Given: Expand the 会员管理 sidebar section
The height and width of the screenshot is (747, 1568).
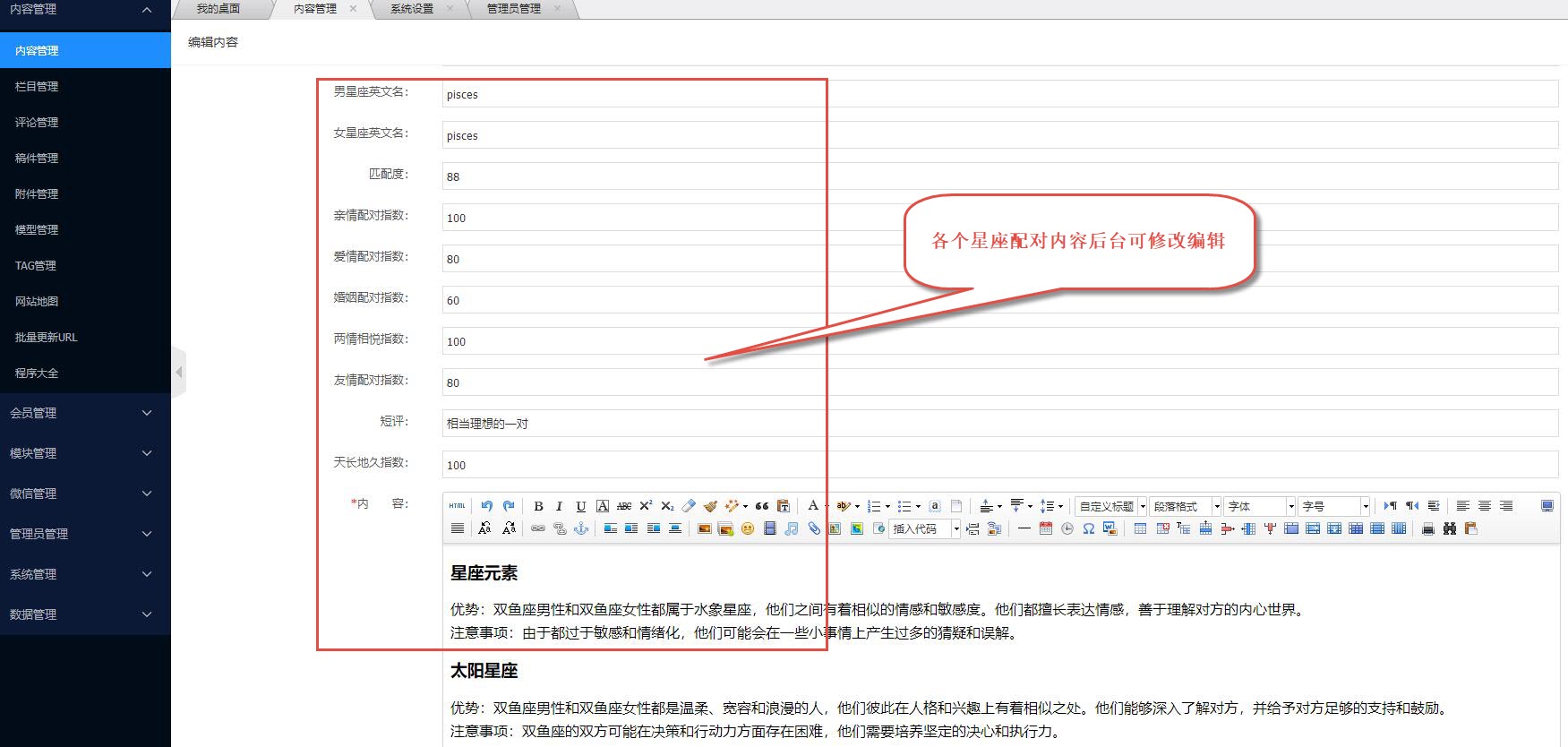Looking at the screenshot, I should coord(85,413).
